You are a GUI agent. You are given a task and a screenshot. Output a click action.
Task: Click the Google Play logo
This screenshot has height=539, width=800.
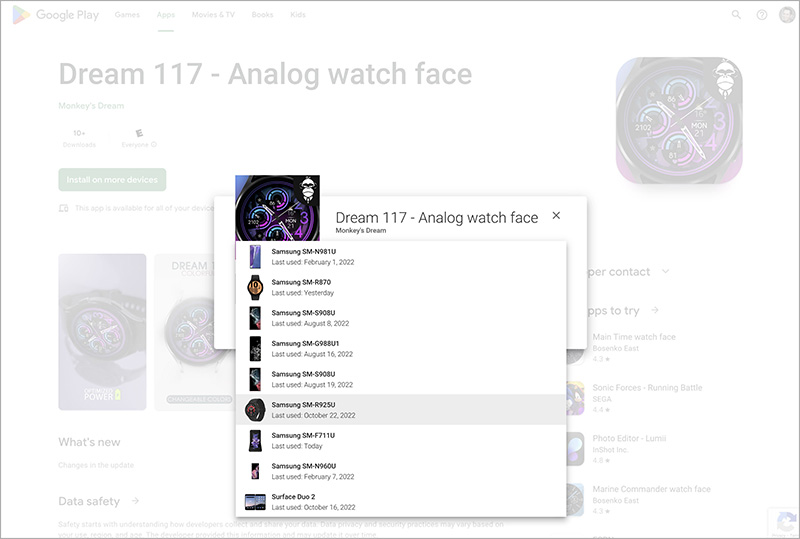pyautogui.click(x=56, y=15)
